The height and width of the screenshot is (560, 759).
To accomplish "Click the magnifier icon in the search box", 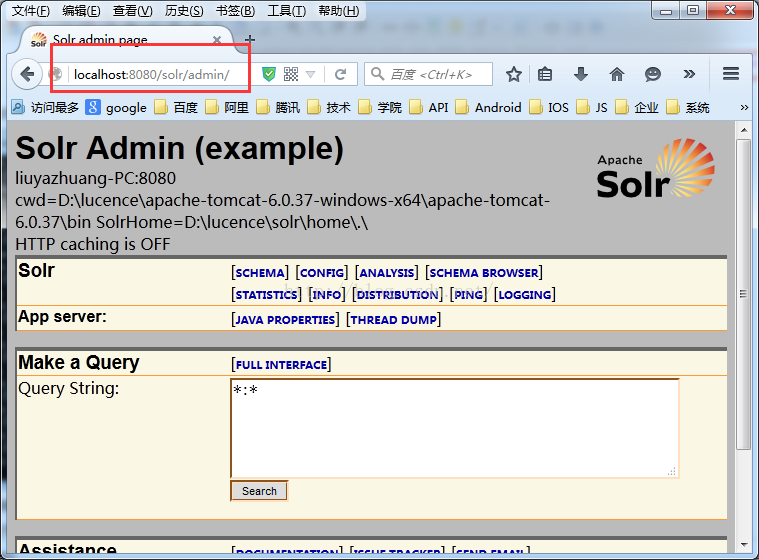I will (x=377, y=74).
